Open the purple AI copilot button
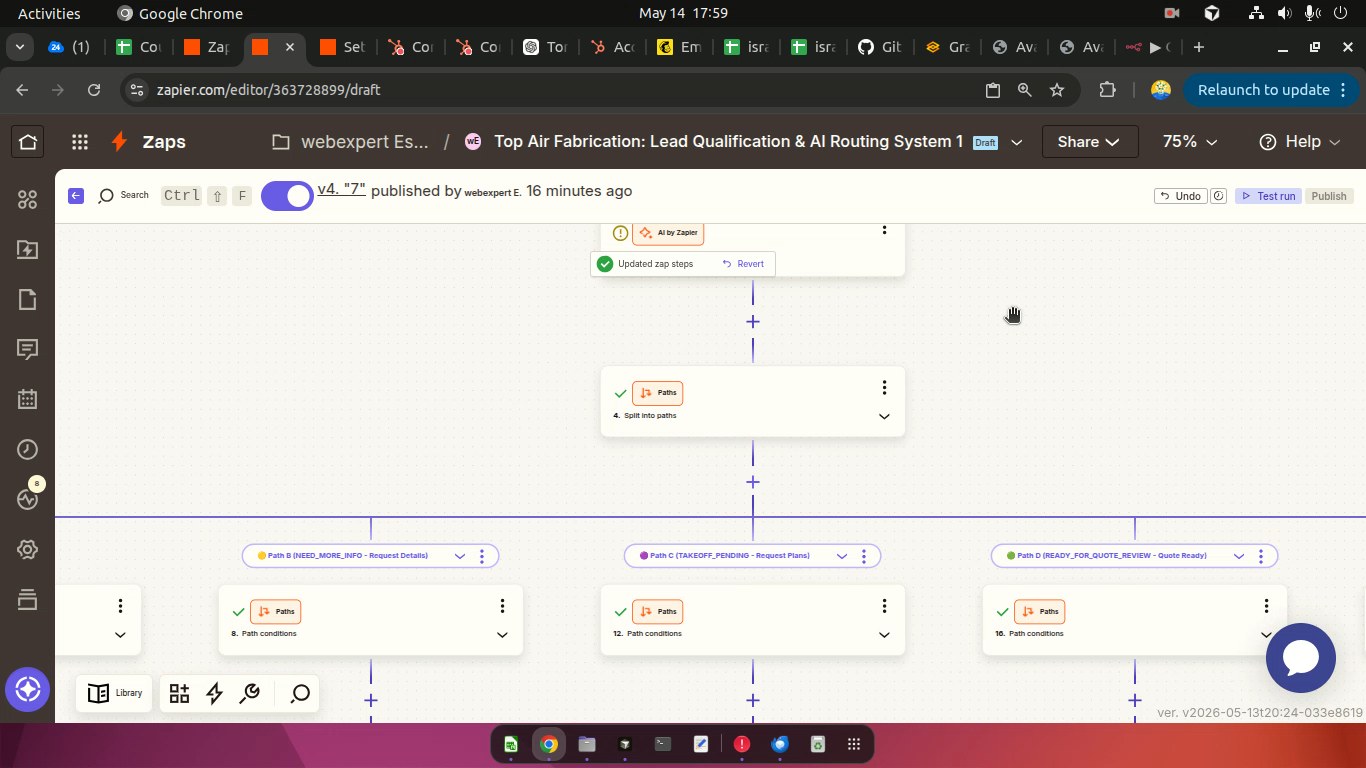Image resolution: width=1366 pixels, height=768 pixels. tap(27, 690)
